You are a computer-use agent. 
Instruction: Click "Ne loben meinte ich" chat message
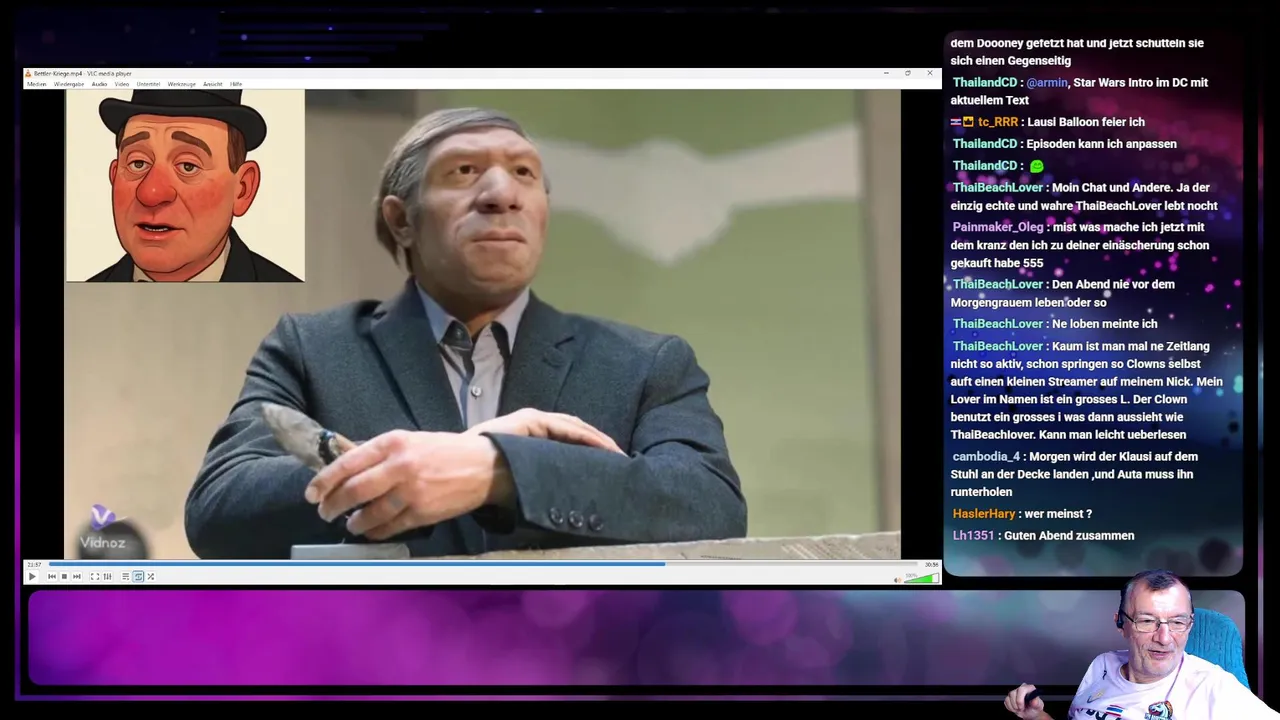pos(1105,324)
